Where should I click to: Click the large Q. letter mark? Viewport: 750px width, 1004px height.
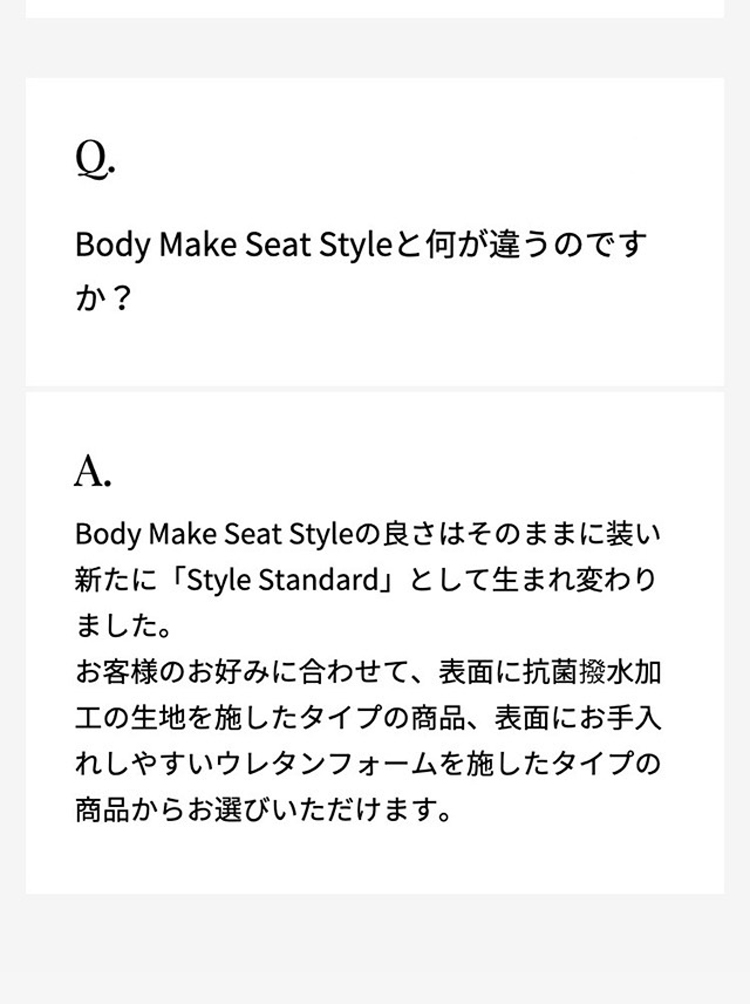[95, 159]
